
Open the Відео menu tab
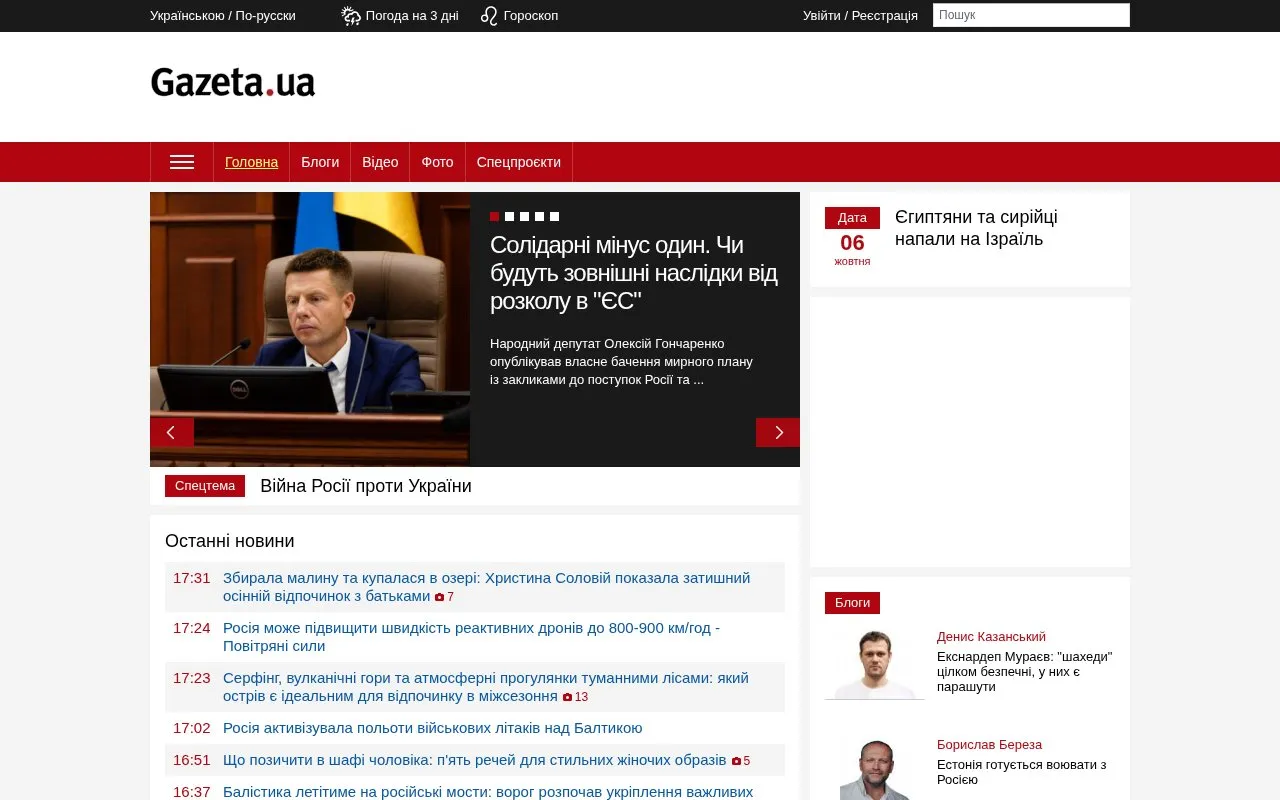tap(380, 162)
